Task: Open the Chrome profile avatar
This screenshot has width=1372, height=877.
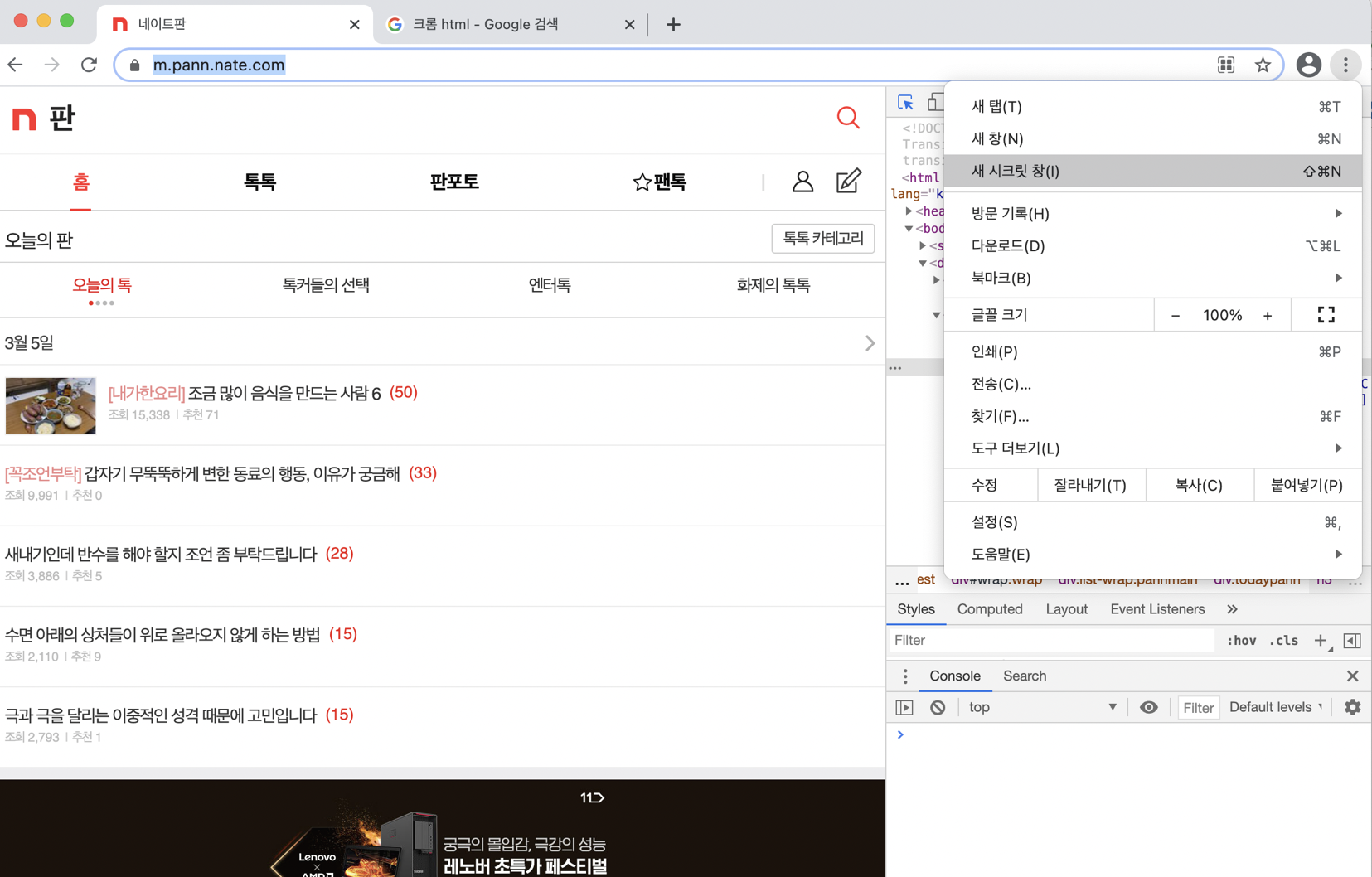Action: point(1308,65)
